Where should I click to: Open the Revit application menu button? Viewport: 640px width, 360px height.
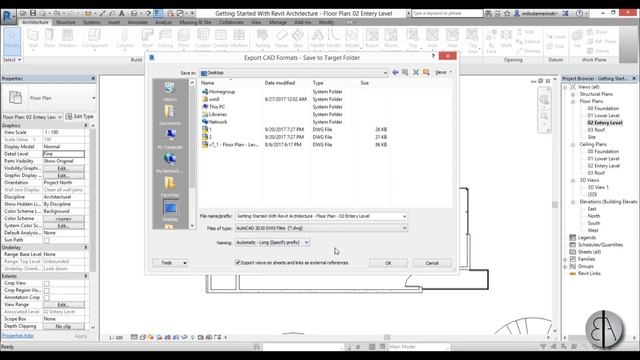tap(8, 16)
